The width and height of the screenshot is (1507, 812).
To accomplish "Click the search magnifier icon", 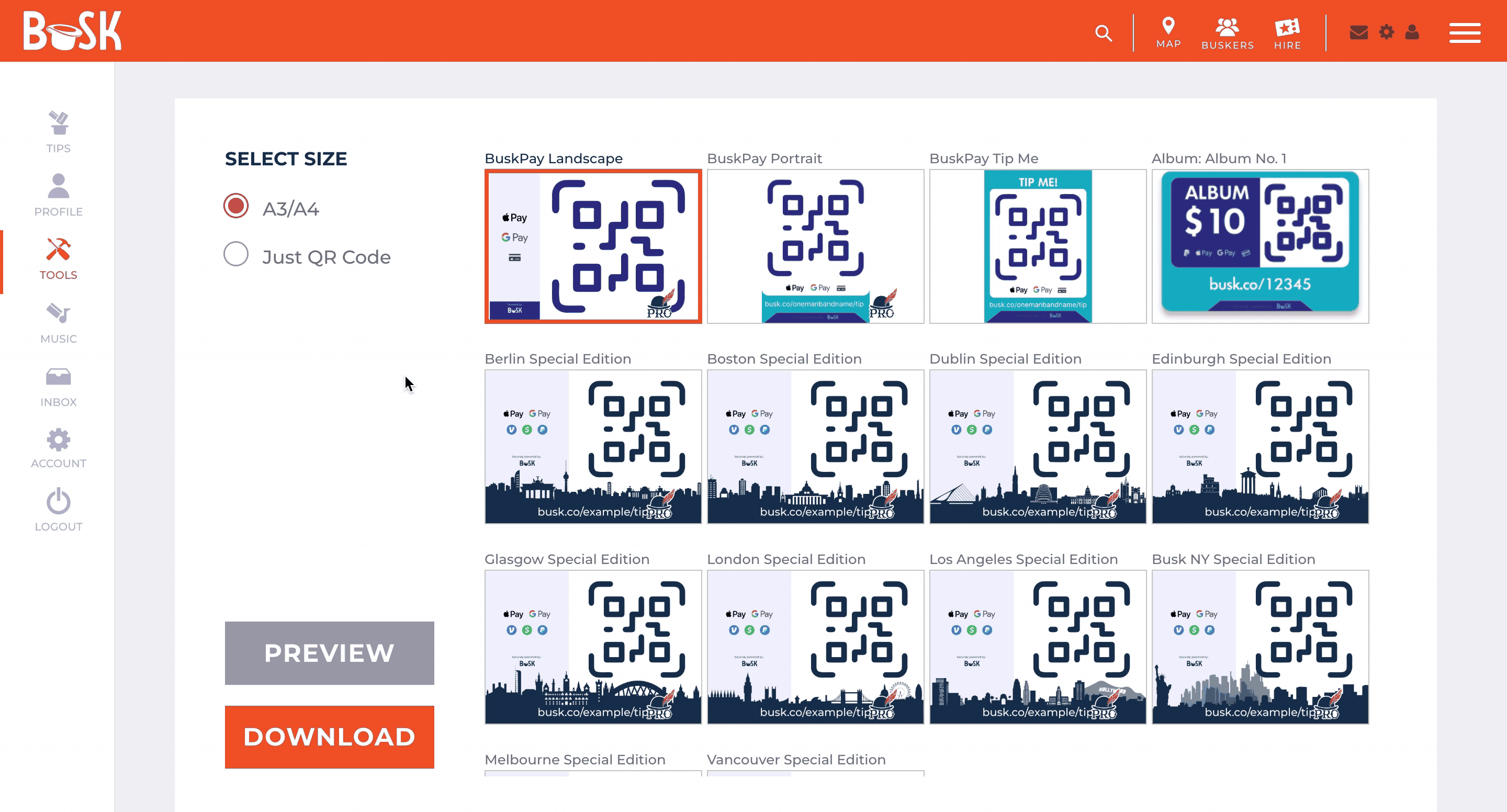I will pyautogui.click(x=1103, y=33).
